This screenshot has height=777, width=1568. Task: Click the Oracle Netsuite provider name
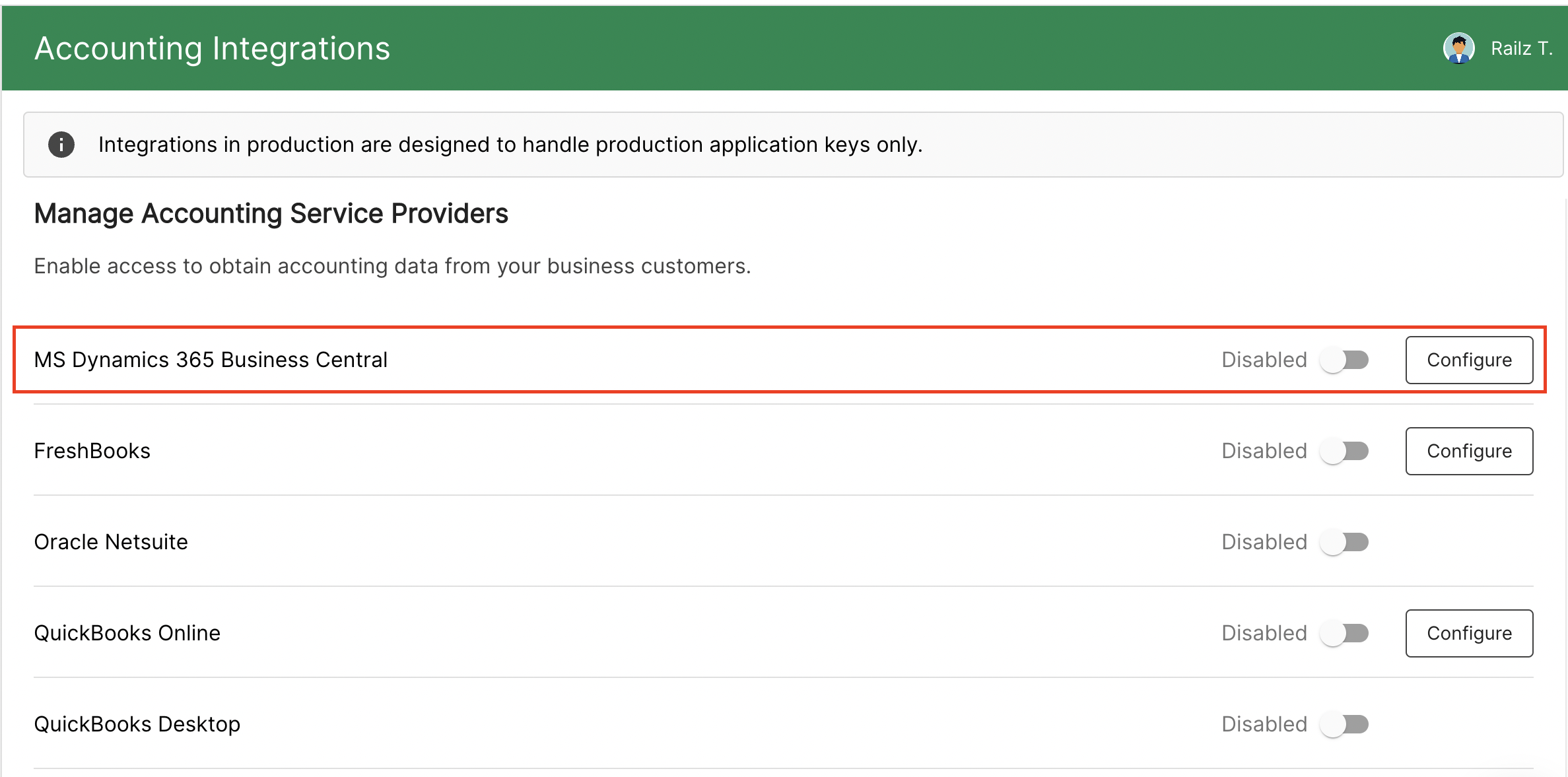coord(111,542)
